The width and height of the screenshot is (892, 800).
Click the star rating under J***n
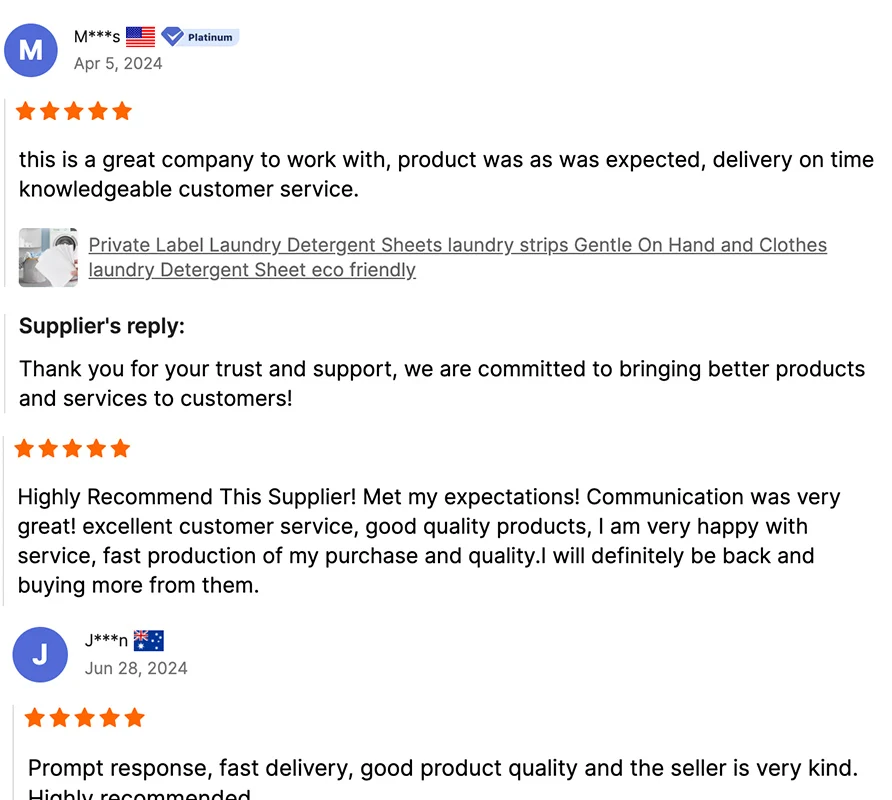[85, 718]
